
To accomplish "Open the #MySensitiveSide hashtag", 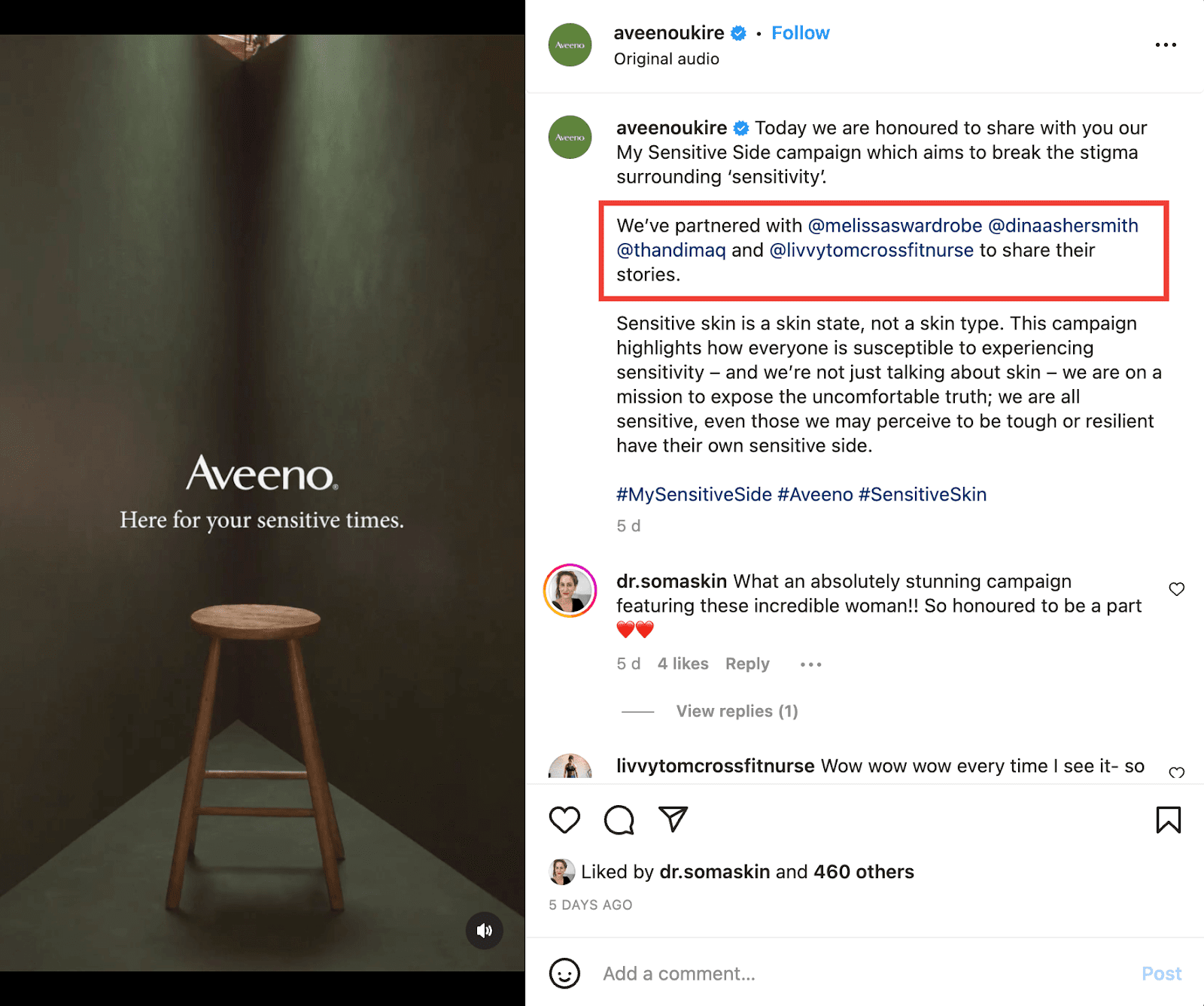I will coord(692,494).
